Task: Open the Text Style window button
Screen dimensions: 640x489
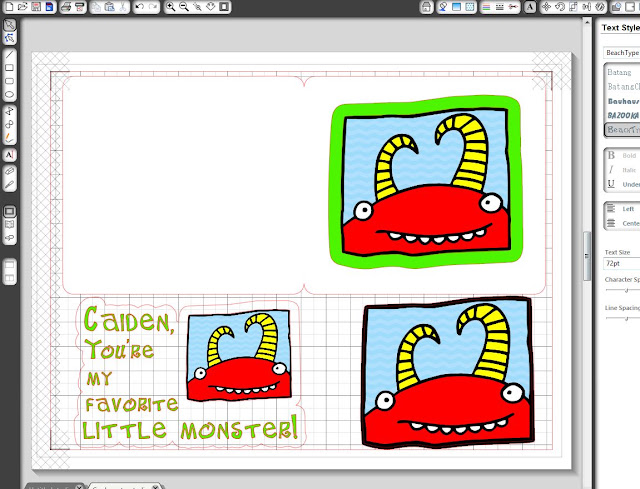Action: [530, 7]
